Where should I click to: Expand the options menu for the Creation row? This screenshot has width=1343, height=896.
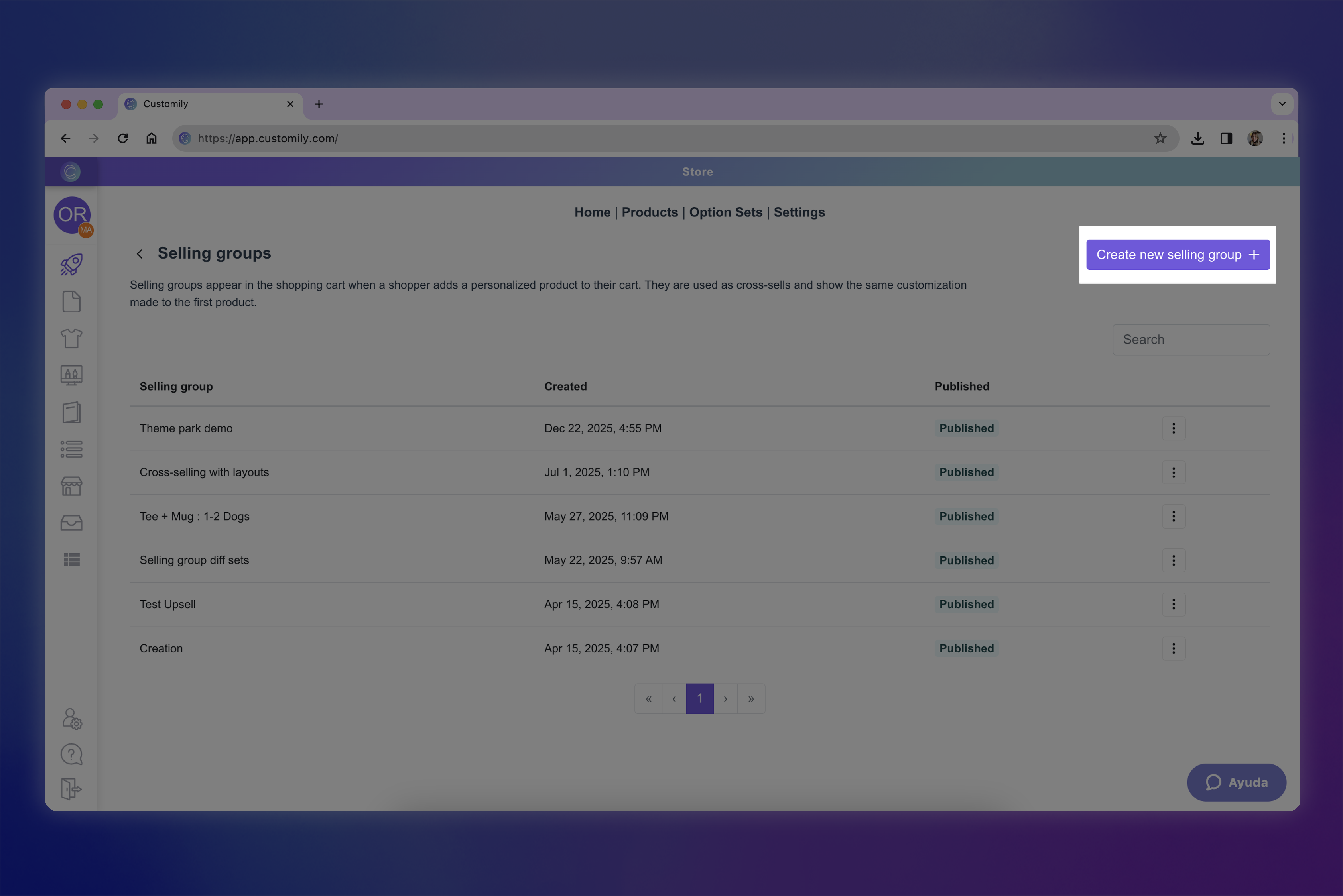(1173, 648)
